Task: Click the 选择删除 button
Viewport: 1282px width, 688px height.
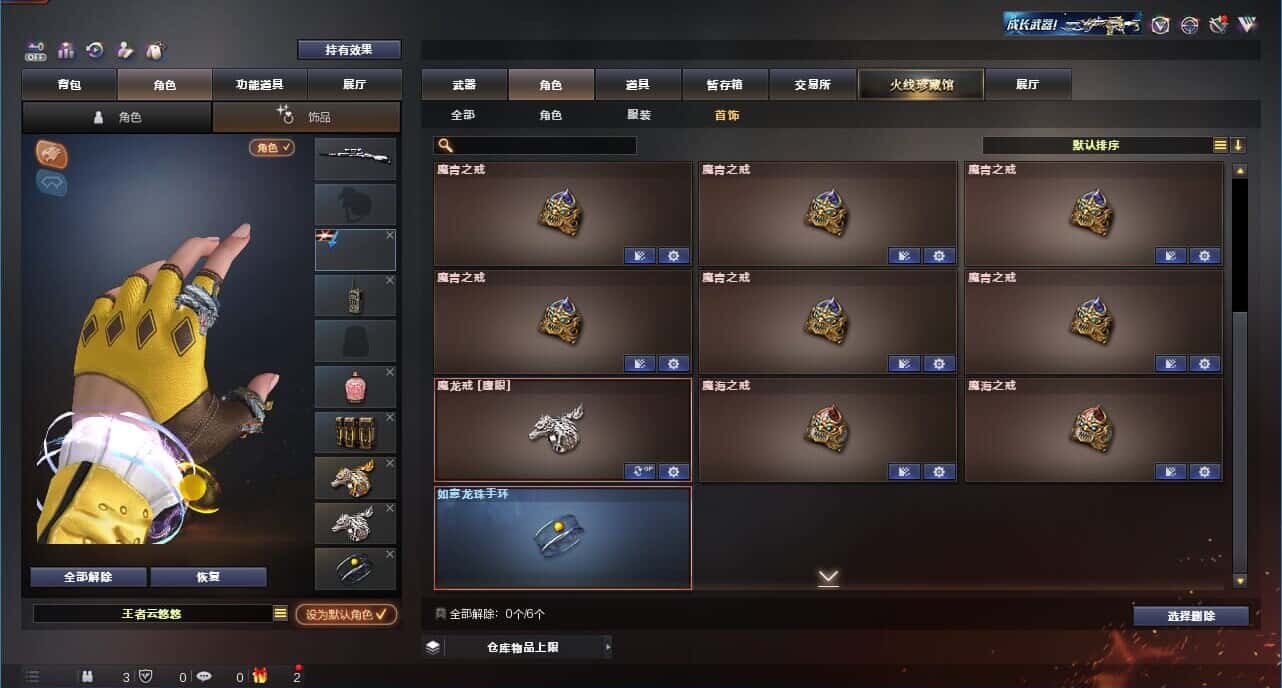Action: pyautogui.click(x=1191, y=616)
